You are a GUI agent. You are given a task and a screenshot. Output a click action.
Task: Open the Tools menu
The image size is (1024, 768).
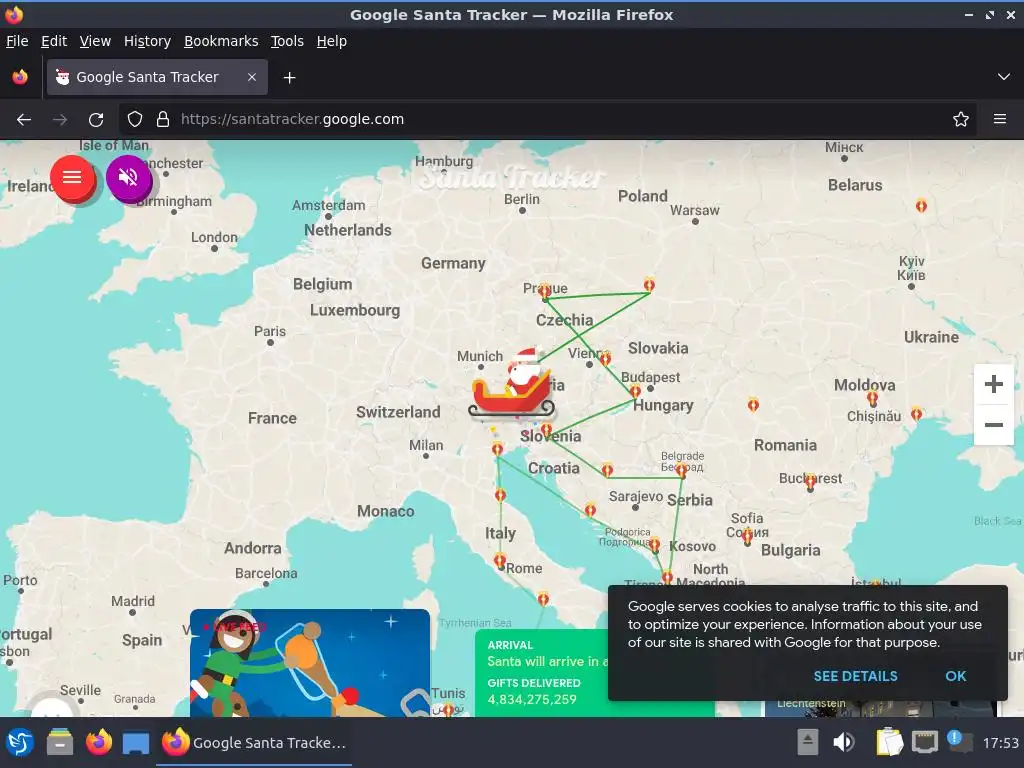pos(287,41)
